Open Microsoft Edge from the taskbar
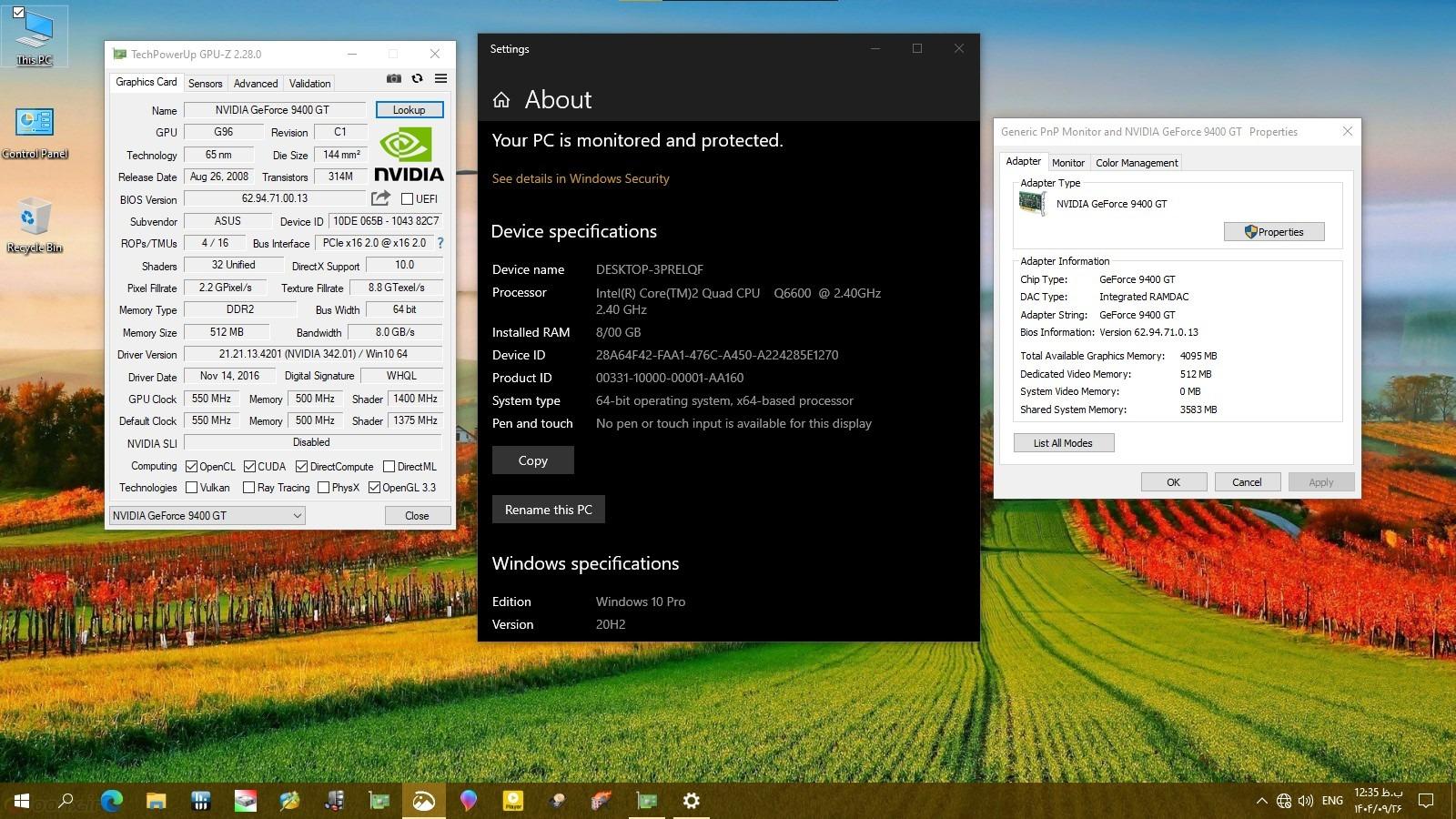 click(111, 801)
